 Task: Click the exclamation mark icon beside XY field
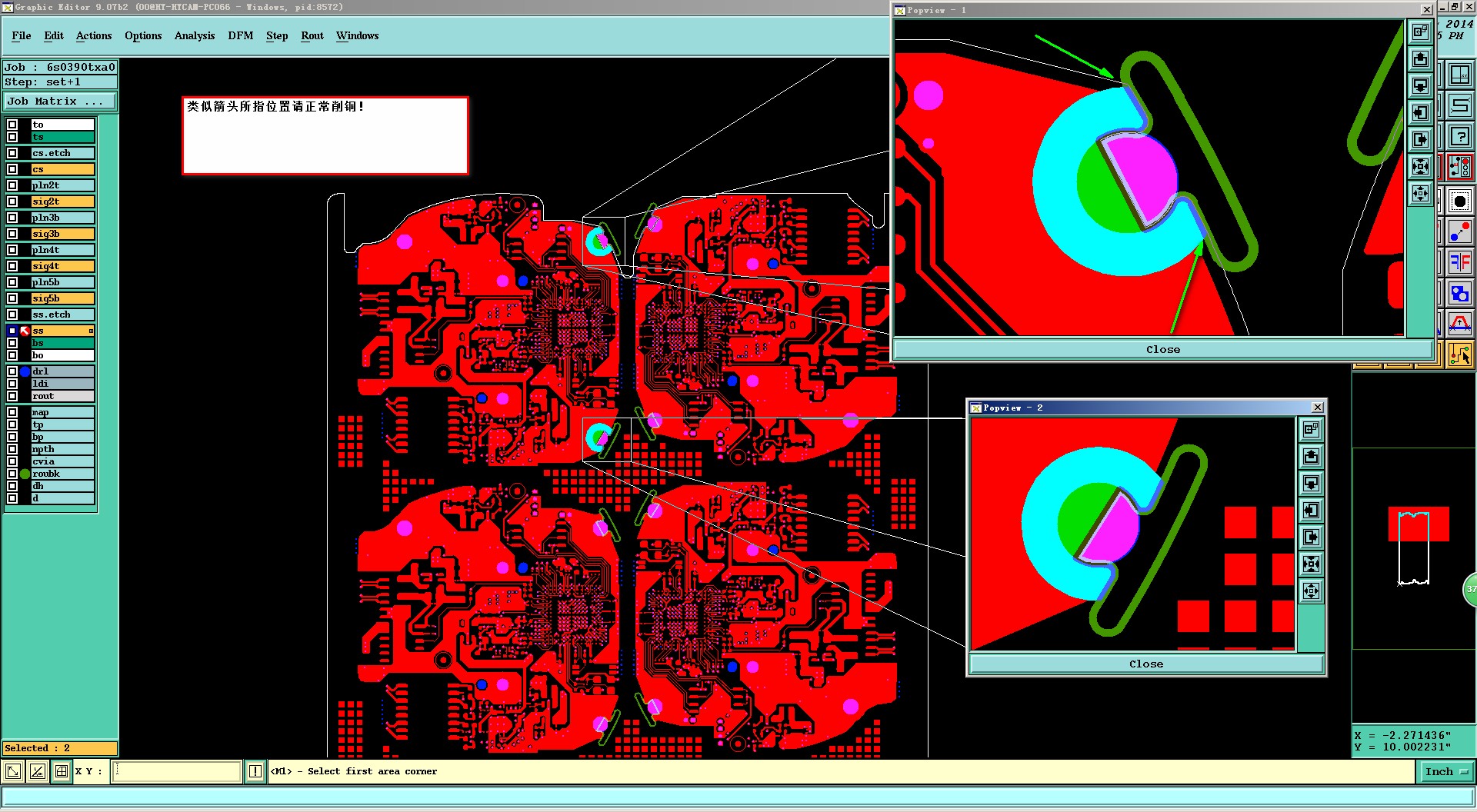pos(255,771)
